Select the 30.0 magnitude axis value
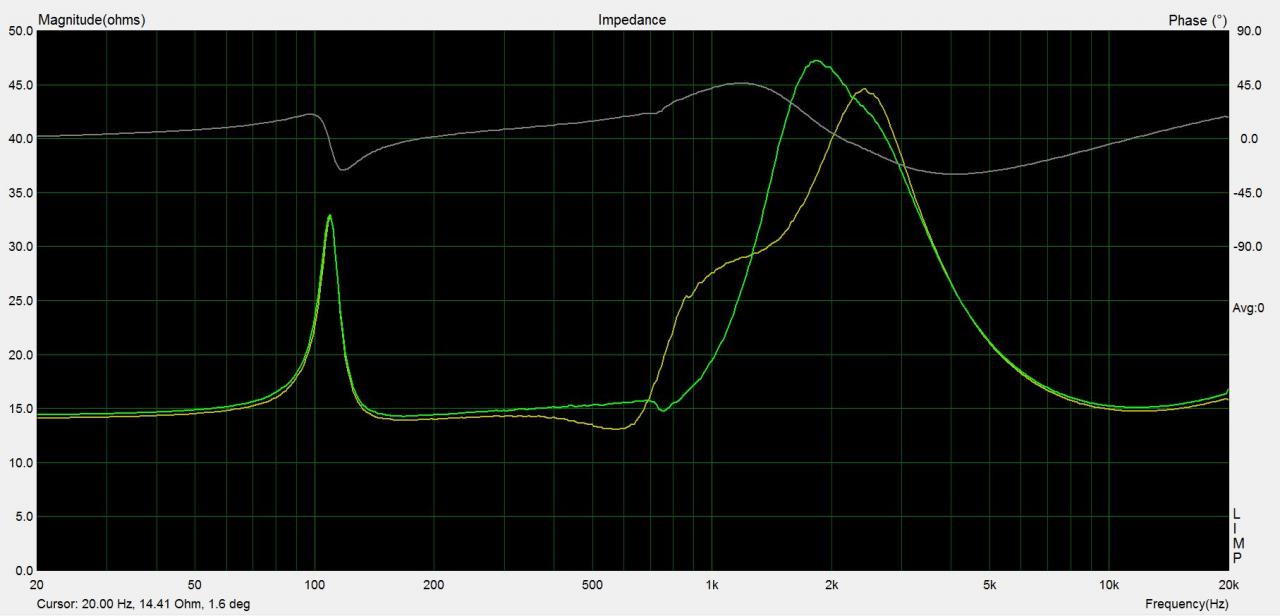This screenshot has height=616, width=1280. click(20, 247)
